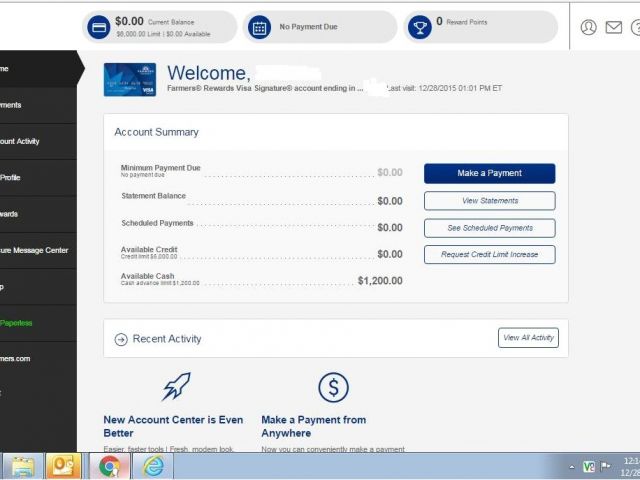The image size is (640, 480).
Task: Select the Rewards sidebar item
Action: [x=38, y=214]
